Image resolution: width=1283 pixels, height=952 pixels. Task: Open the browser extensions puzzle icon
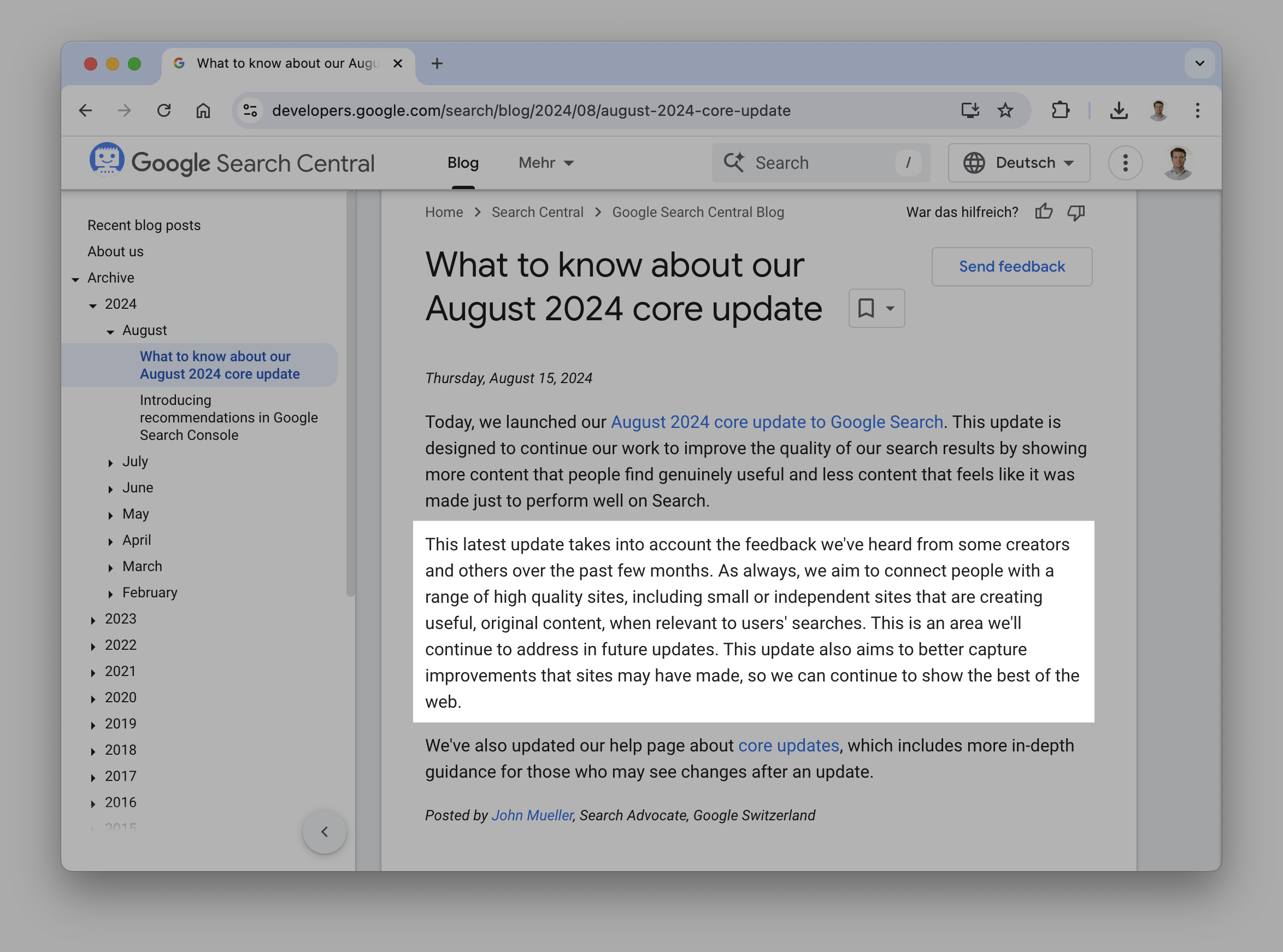1061,110
